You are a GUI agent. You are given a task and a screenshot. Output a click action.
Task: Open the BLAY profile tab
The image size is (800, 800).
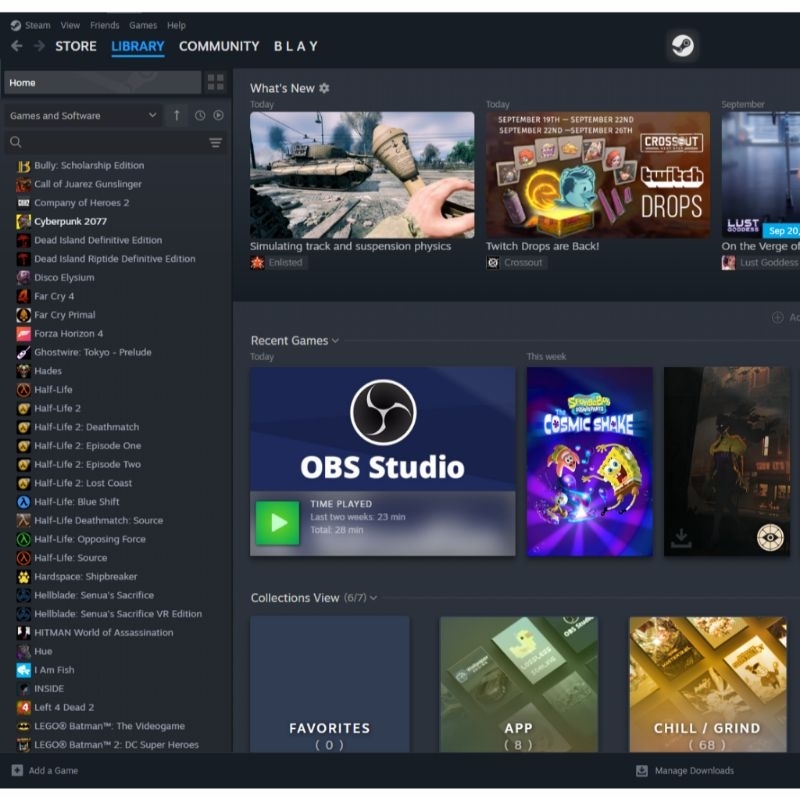[296, 46]
